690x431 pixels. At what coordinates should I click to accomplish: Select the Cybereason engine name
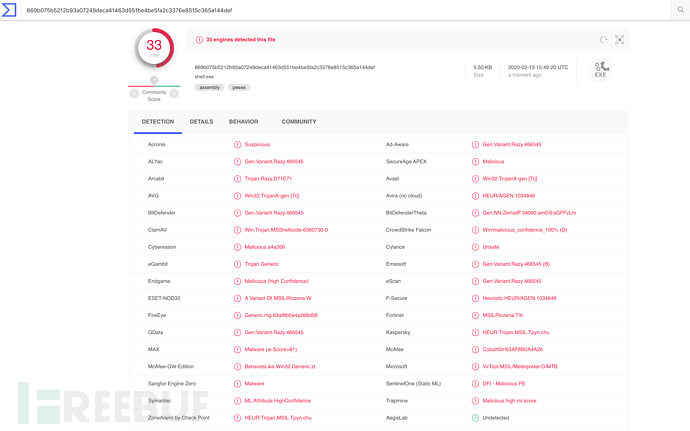pos(162,247)
